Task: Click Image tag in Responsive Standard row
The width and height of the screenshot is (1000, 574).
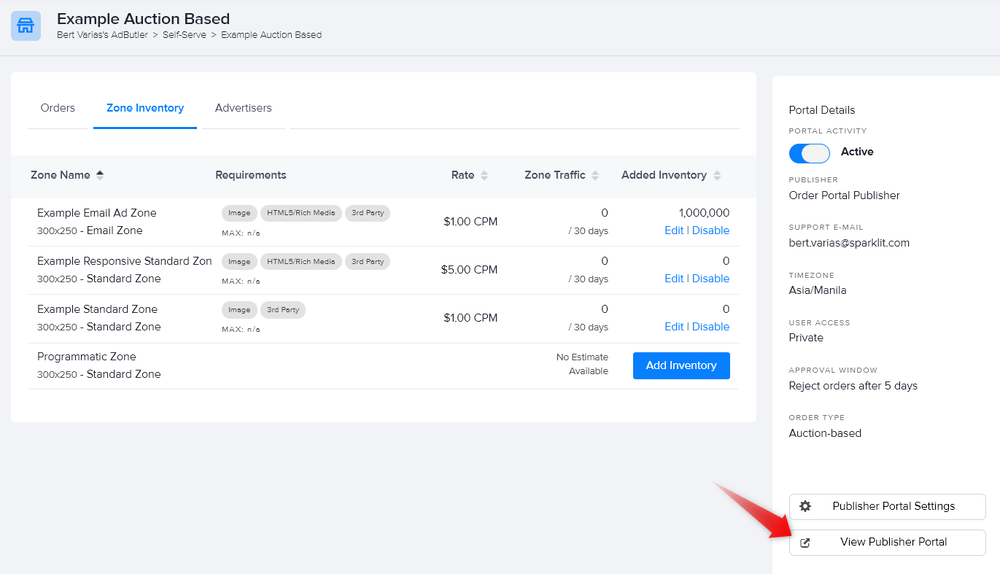Action: (239, 261)
